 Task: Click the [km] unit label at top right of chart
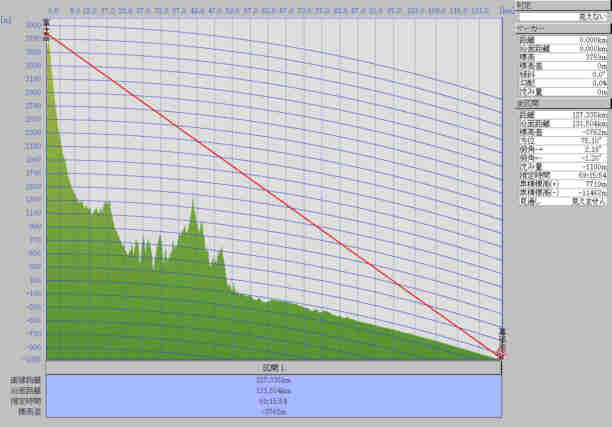[506, 9]
